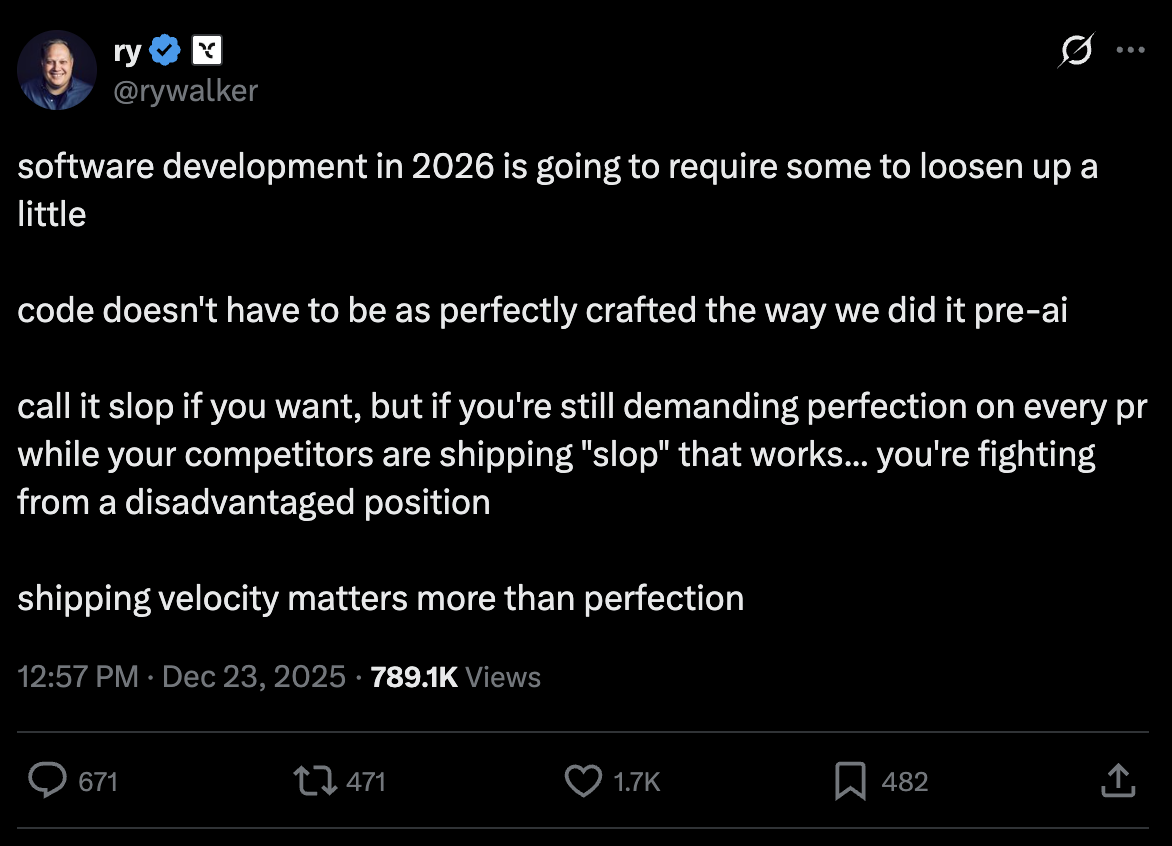Open the 471 reposts list
The height and width of the screenshot is (846, 1172).
point(366,781)
